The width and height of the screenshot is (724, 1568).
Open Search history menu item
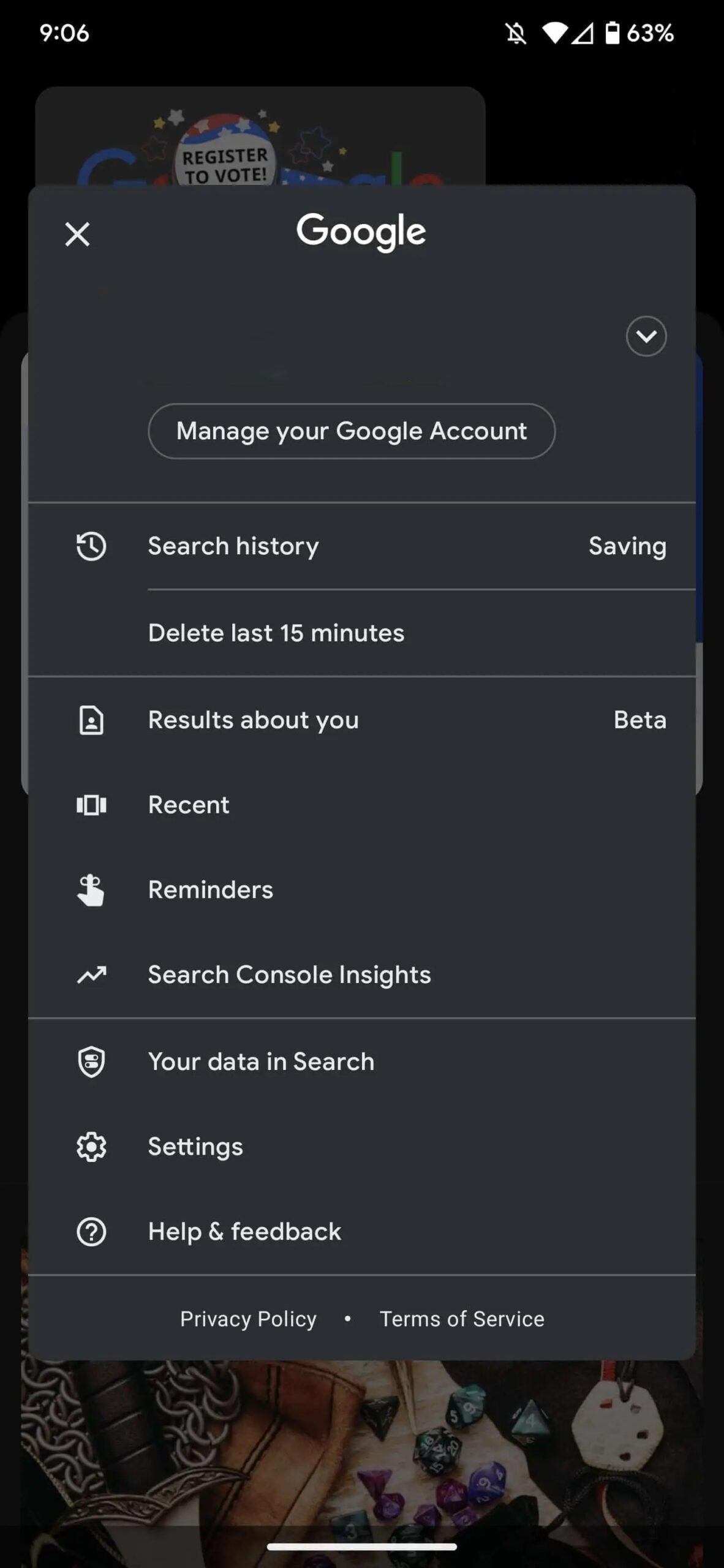click(233, 546)
